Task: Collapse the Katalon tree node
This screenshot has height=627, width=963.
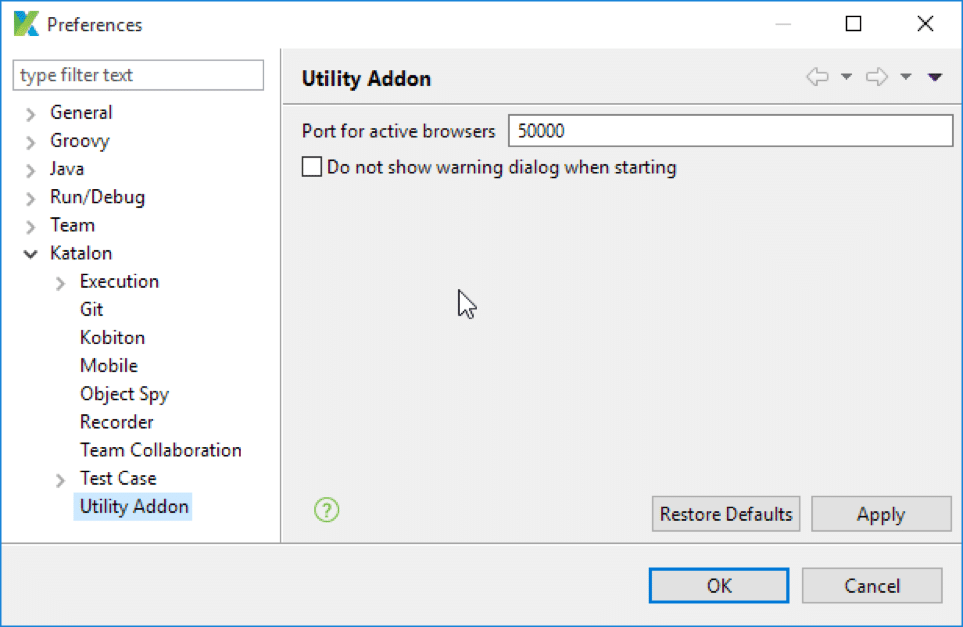Action: tap(31, 254)
